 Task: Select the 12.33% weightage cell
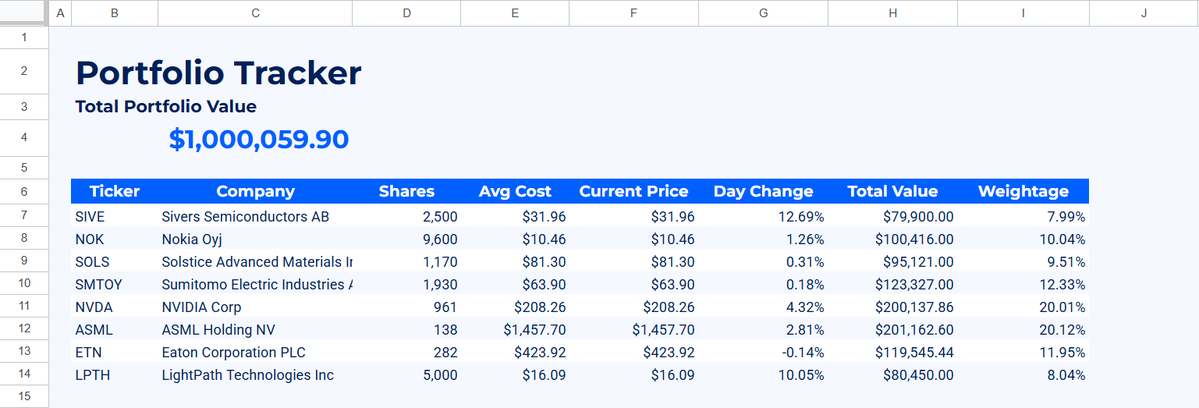tap(1023, 284)
